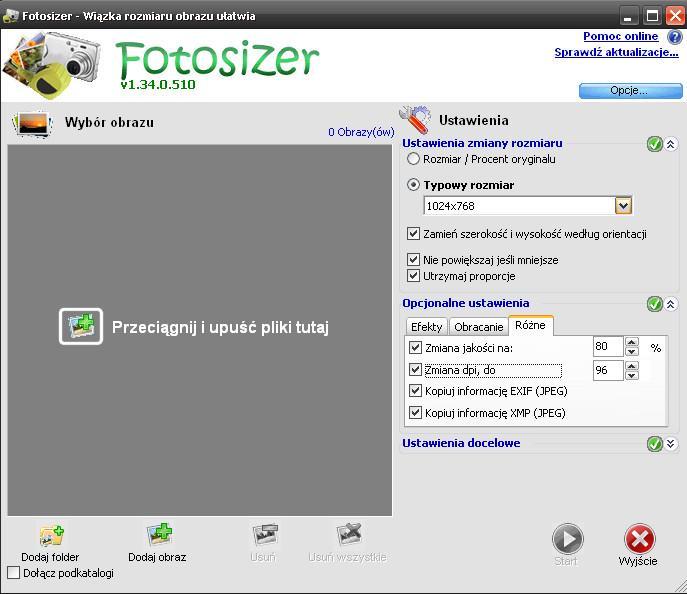Click the quality percent field showing 80
The width and height of the screenshot is (687, 594).
(x=608, y=346)
